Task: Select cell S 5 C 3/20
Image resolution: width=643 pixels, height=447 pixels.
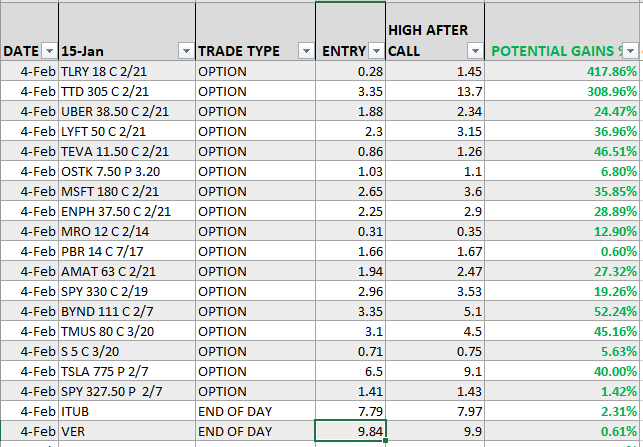Action: point(127,351)
